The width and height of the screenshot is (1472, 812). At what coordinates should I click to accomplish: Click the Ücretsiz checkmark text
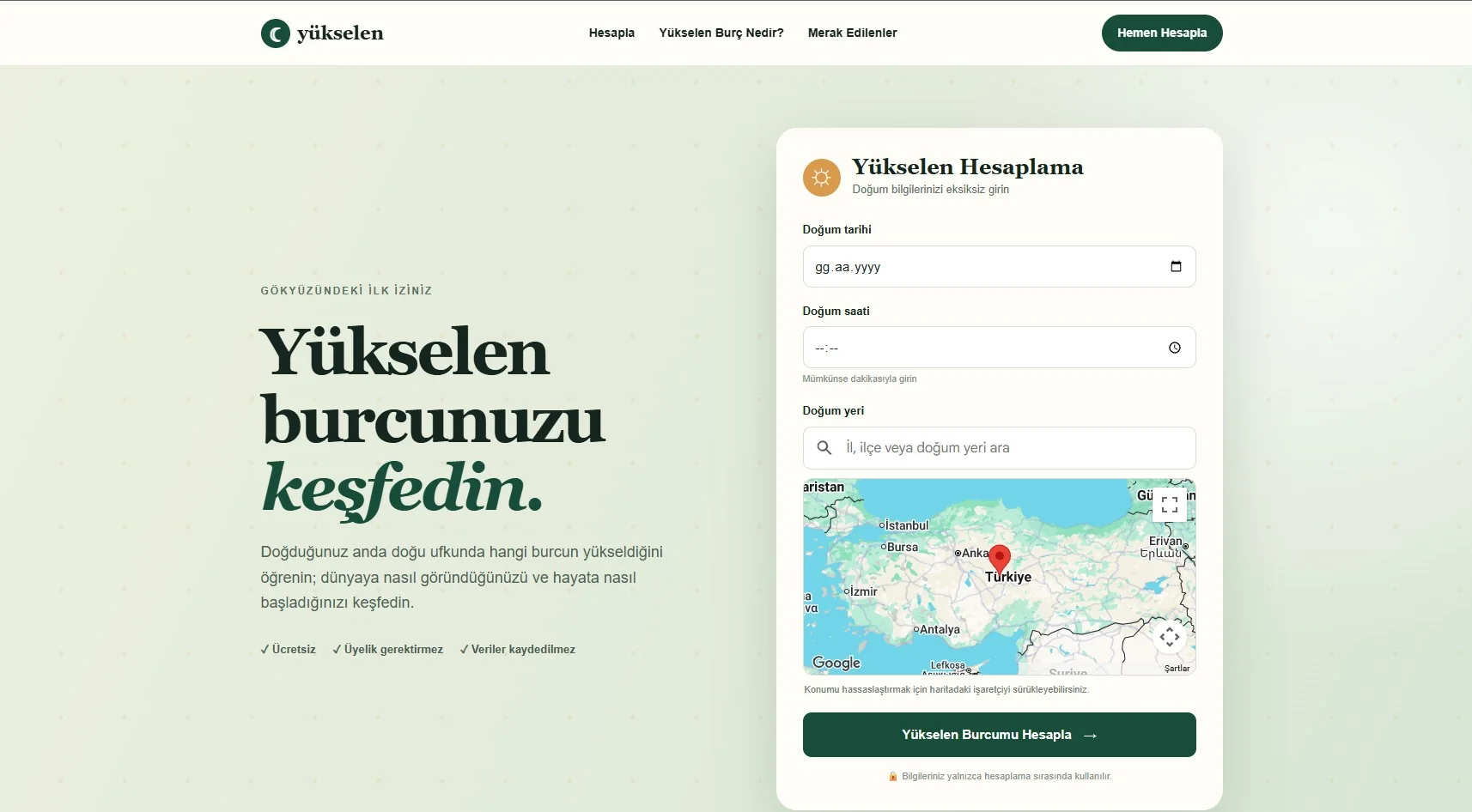pos(289,650)
